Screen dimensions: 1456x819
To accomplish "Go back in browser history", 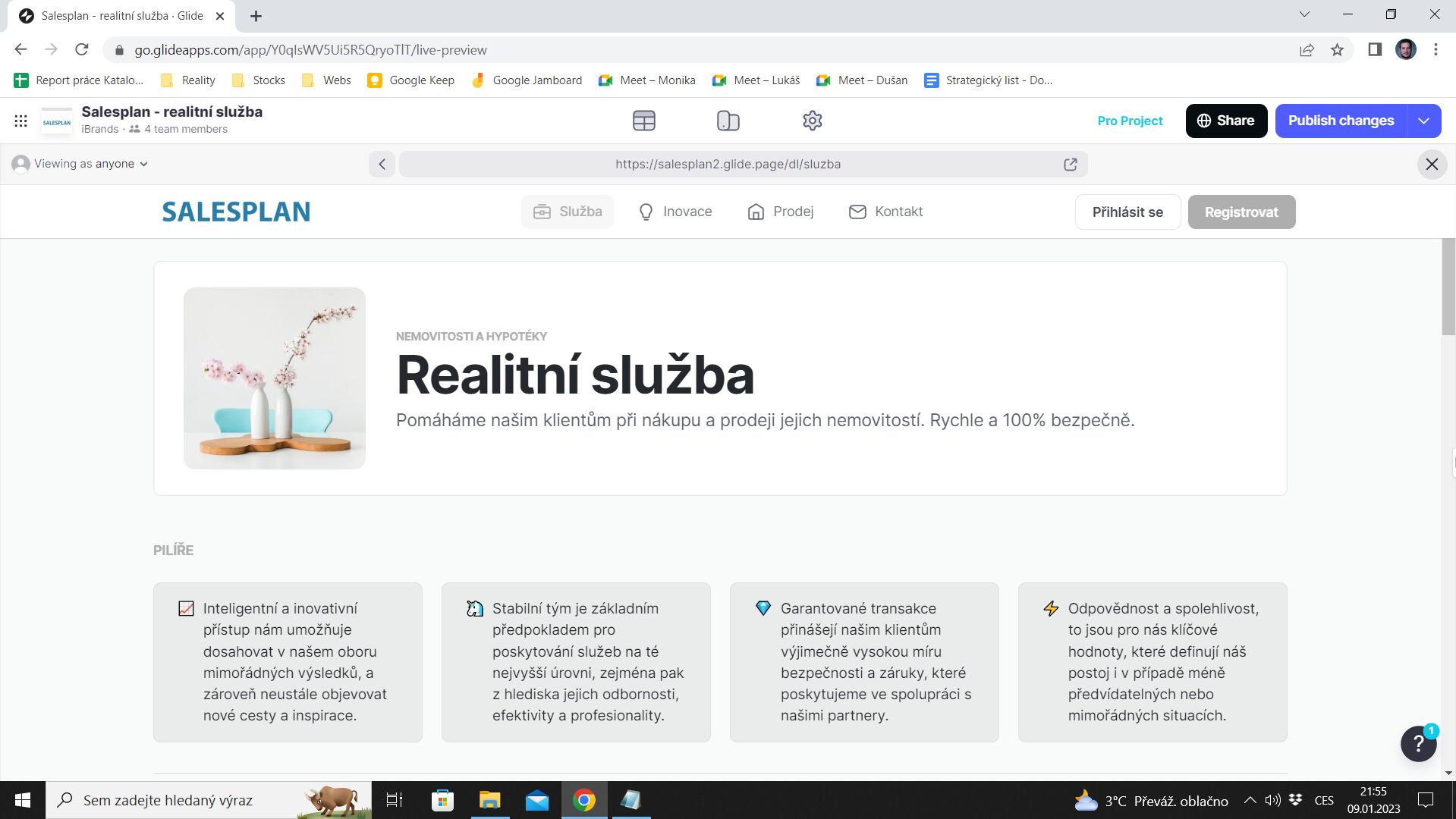I will coord(20,50).
